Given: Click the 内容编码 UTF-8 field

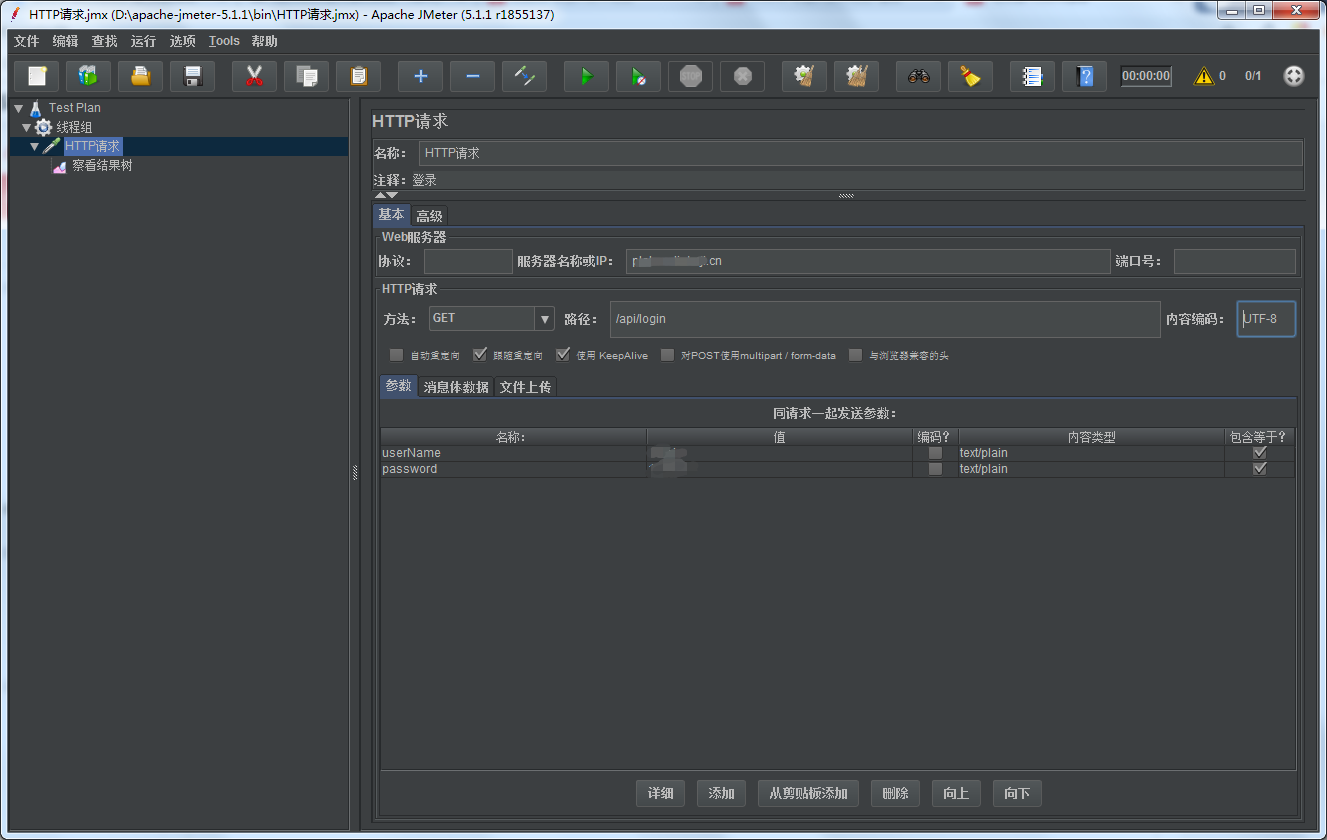Looking at the screenshot, I should tap(1266, 319).
